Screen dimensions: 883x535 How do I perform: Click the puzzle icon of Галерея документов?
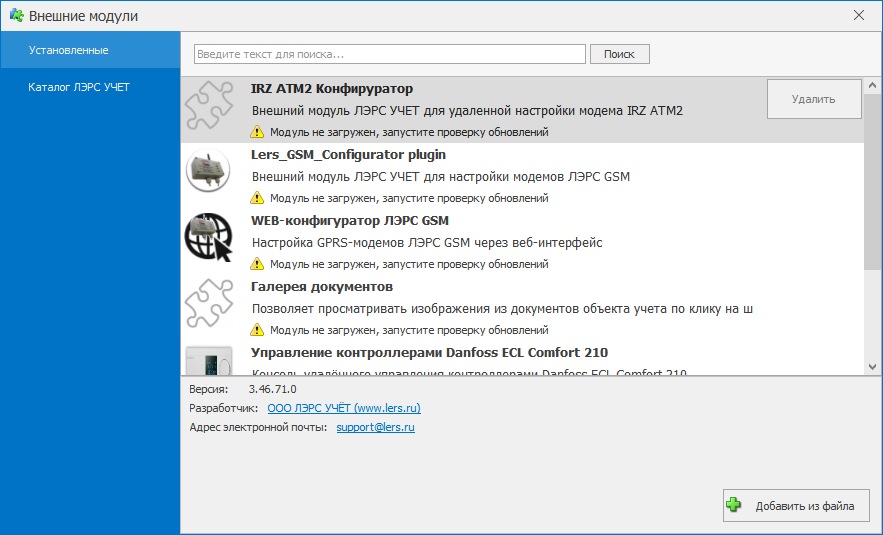click(x=209, y=303)
